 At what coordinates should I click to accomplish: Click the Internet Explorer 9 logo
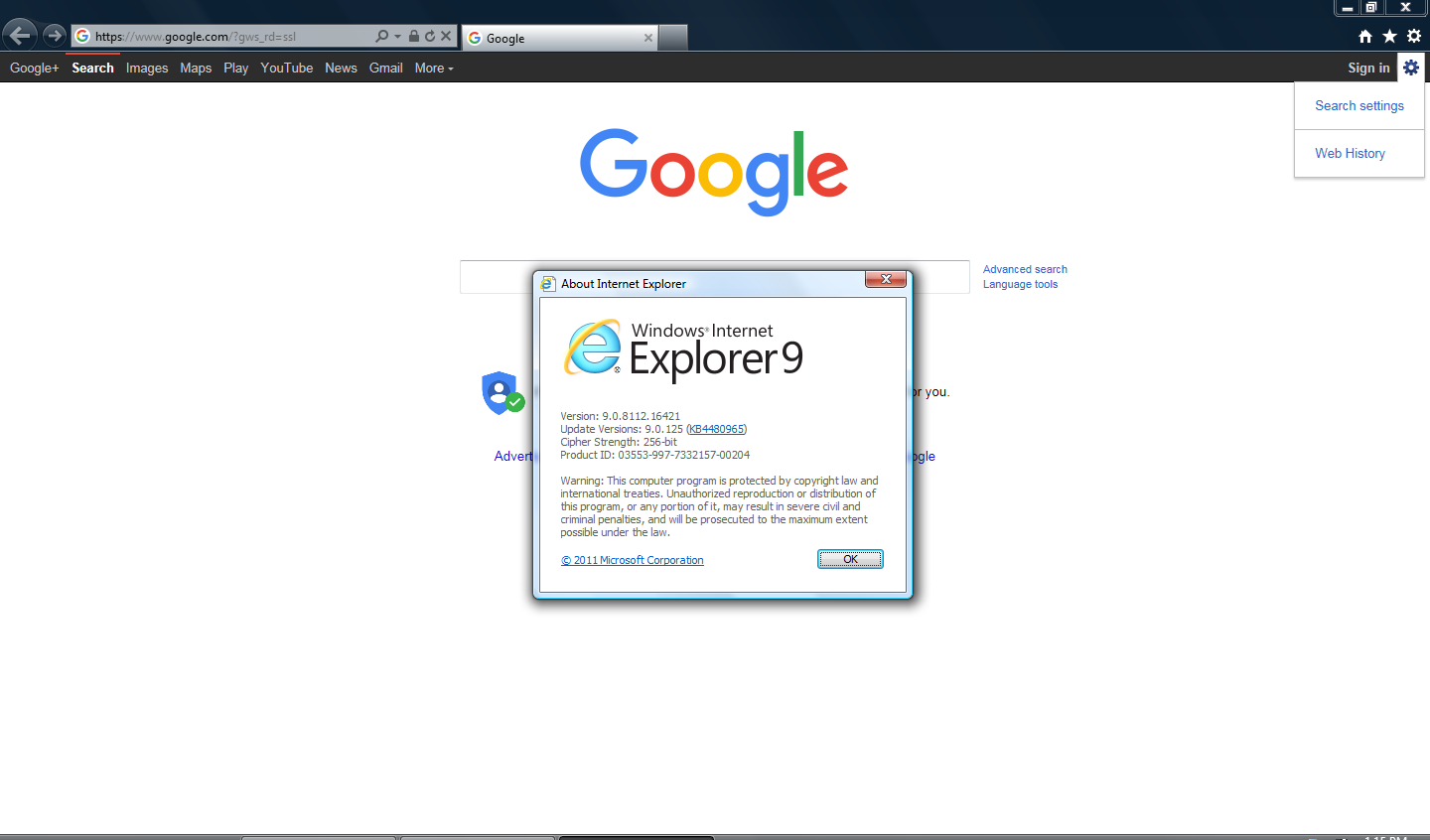click(x=684, y=349)
